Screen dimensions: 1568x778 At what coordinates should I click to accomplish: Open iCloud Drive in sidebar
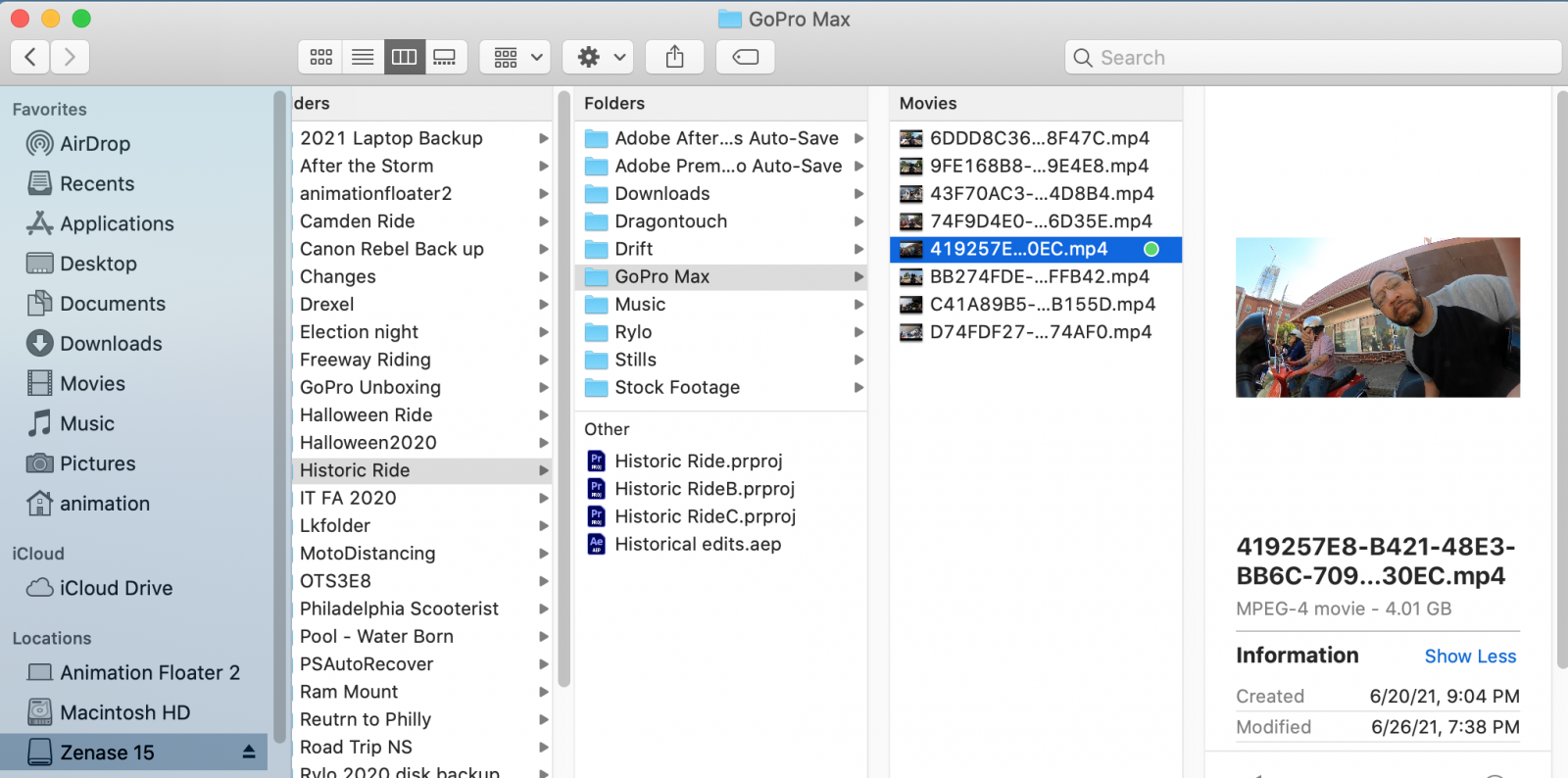click(x=116, y=588)
